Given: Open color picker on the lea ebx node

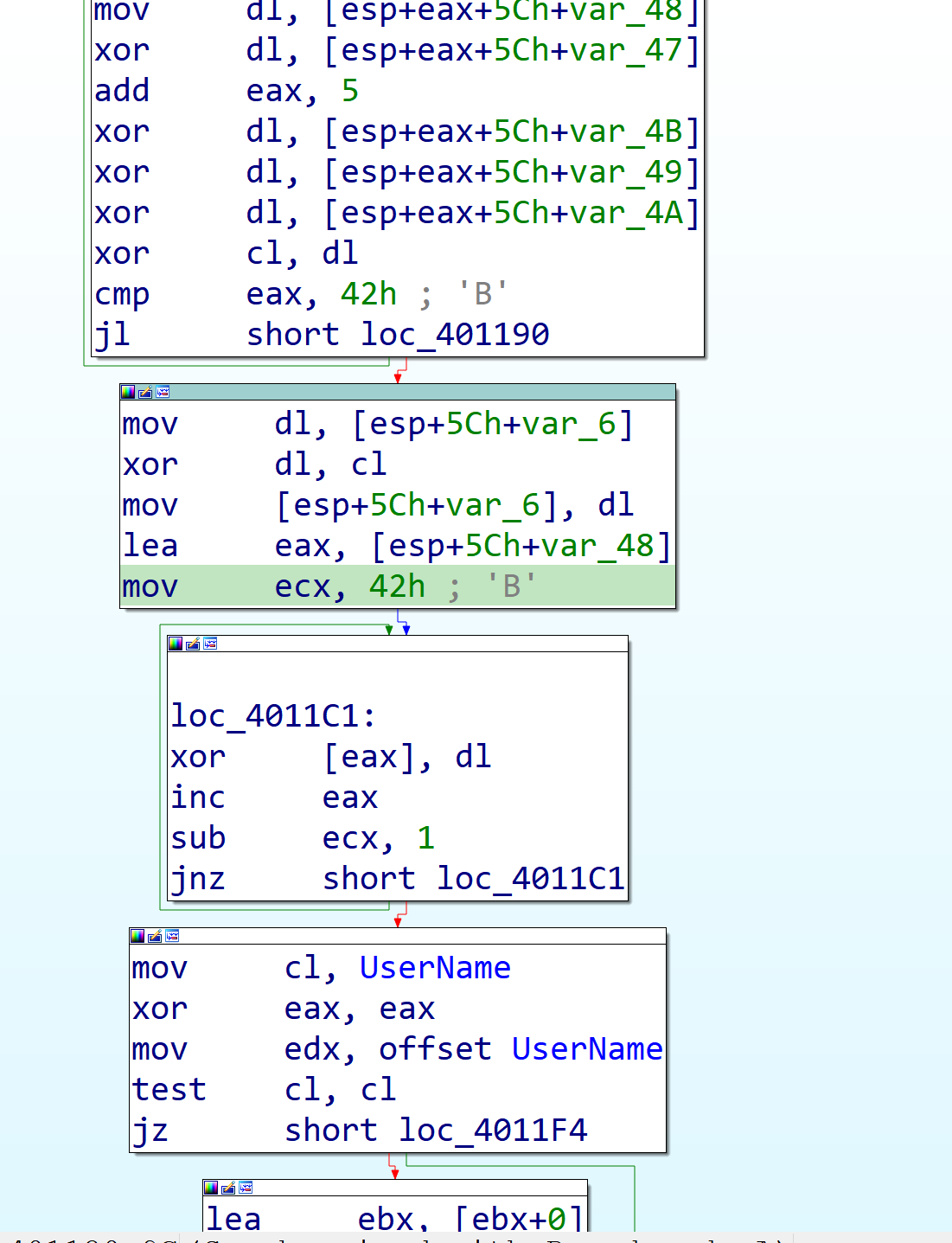Looking at the screenshot, I should pos(211,1188).
